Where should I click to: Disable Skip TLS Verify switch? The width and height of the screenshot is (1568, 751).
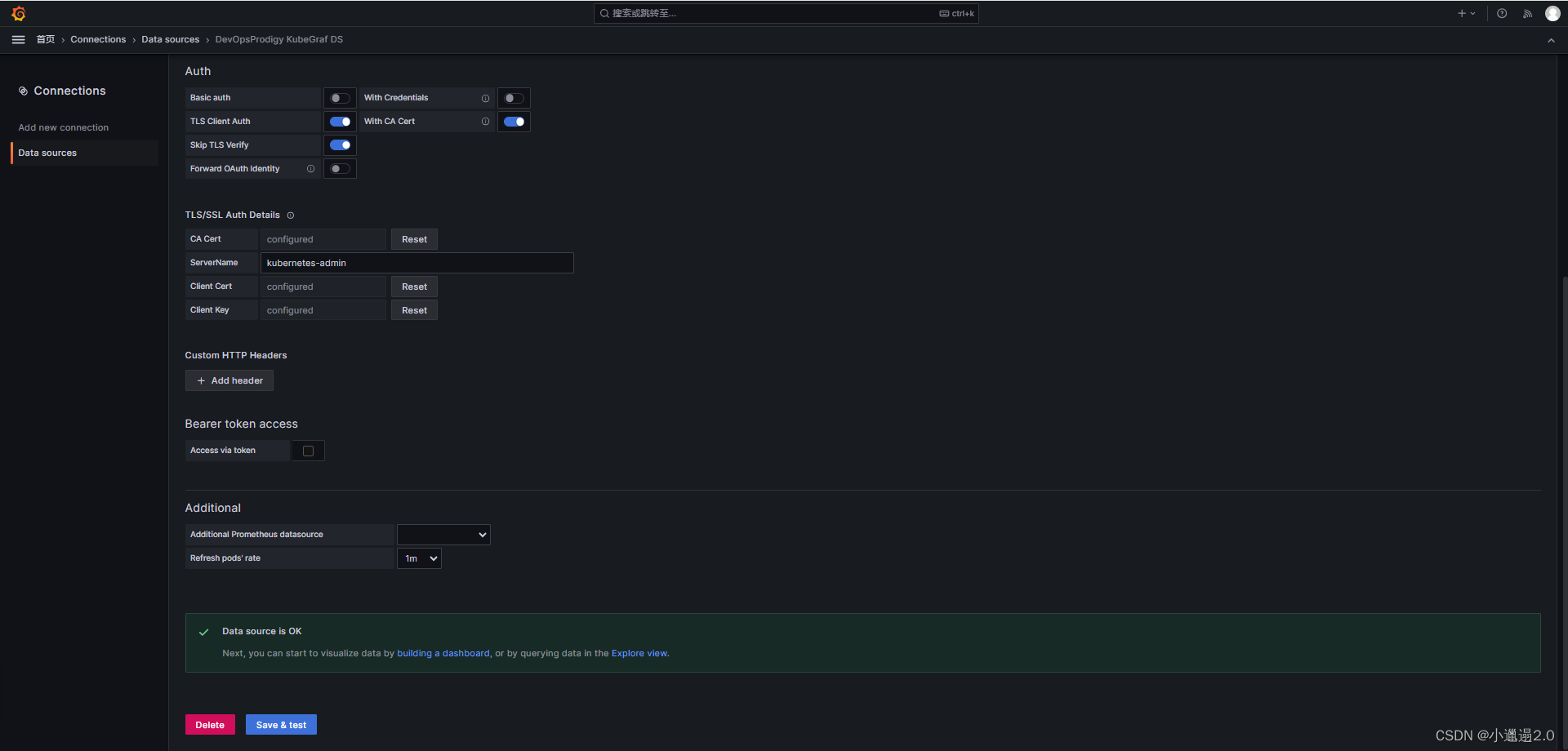pos(340,145)
